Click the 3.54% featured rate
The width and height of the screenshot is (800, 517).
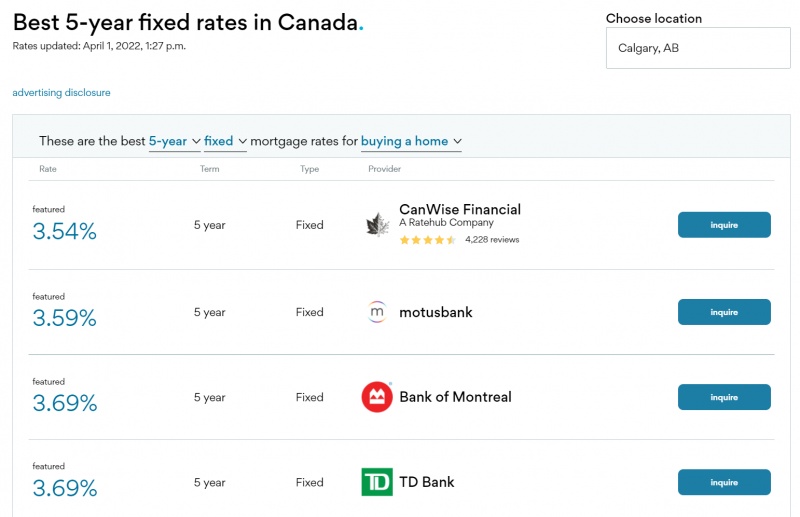(65, 231)
